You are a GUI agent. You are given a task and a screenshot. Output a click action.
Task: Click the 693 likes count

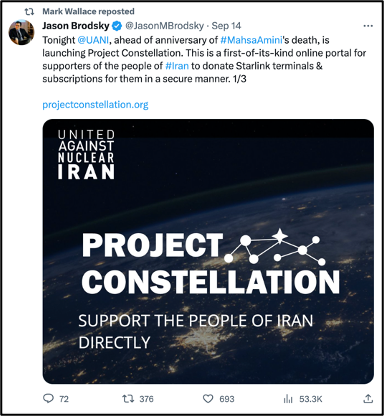pos(227,399)
